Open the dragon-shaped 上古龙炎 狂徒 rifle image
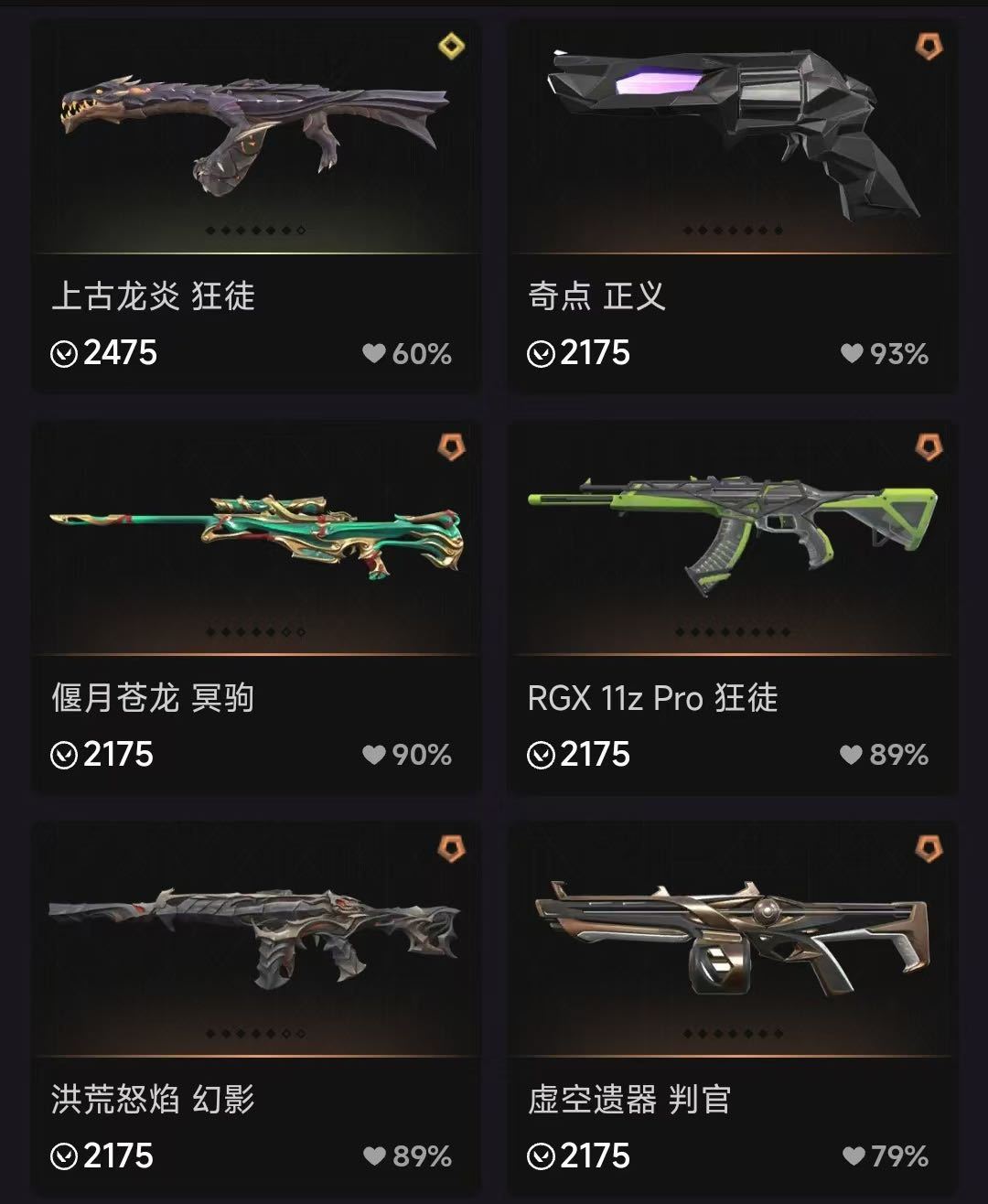 (x=254, y=124)
